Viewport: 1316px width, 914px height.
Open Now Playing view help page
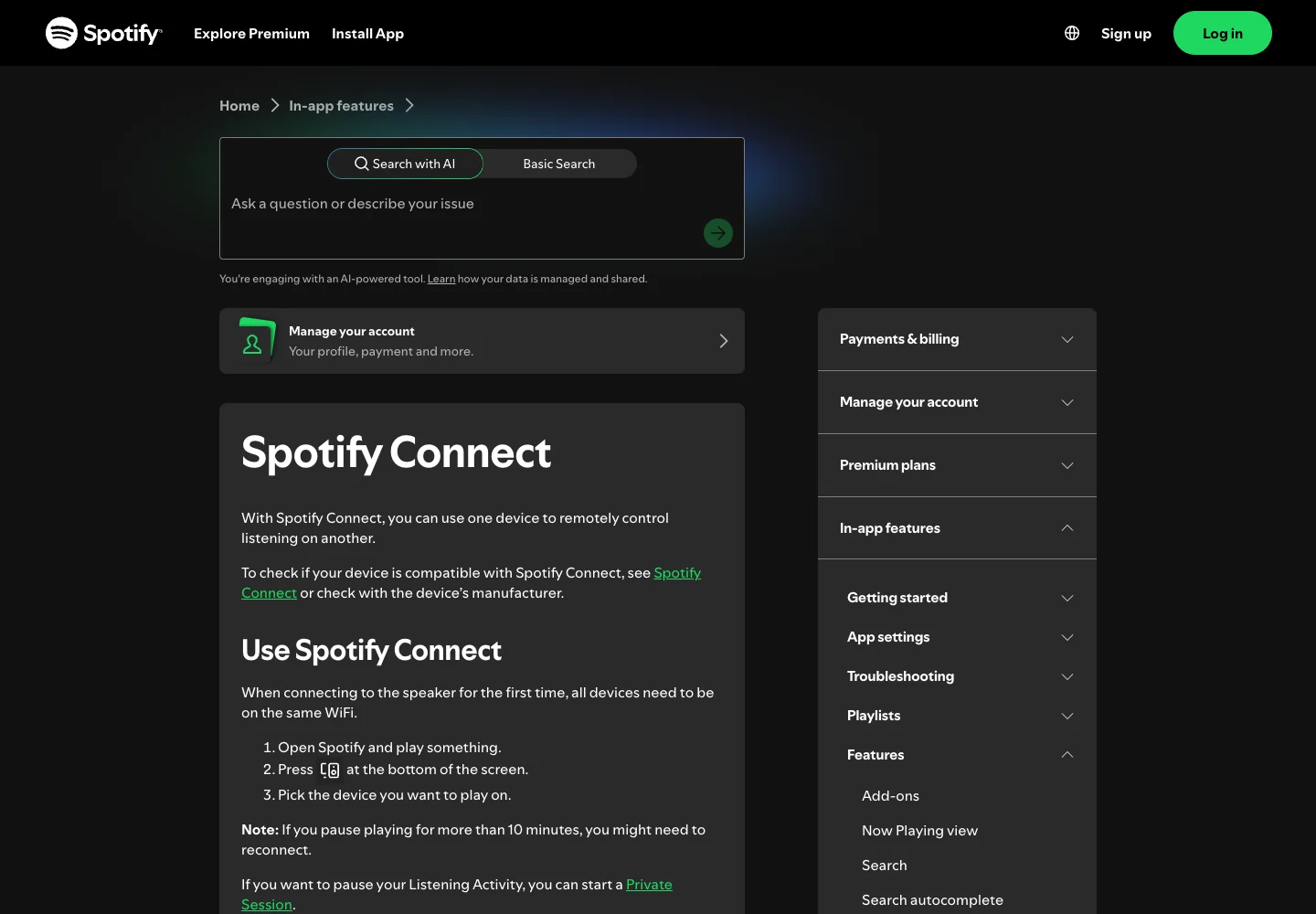point(919,831)
